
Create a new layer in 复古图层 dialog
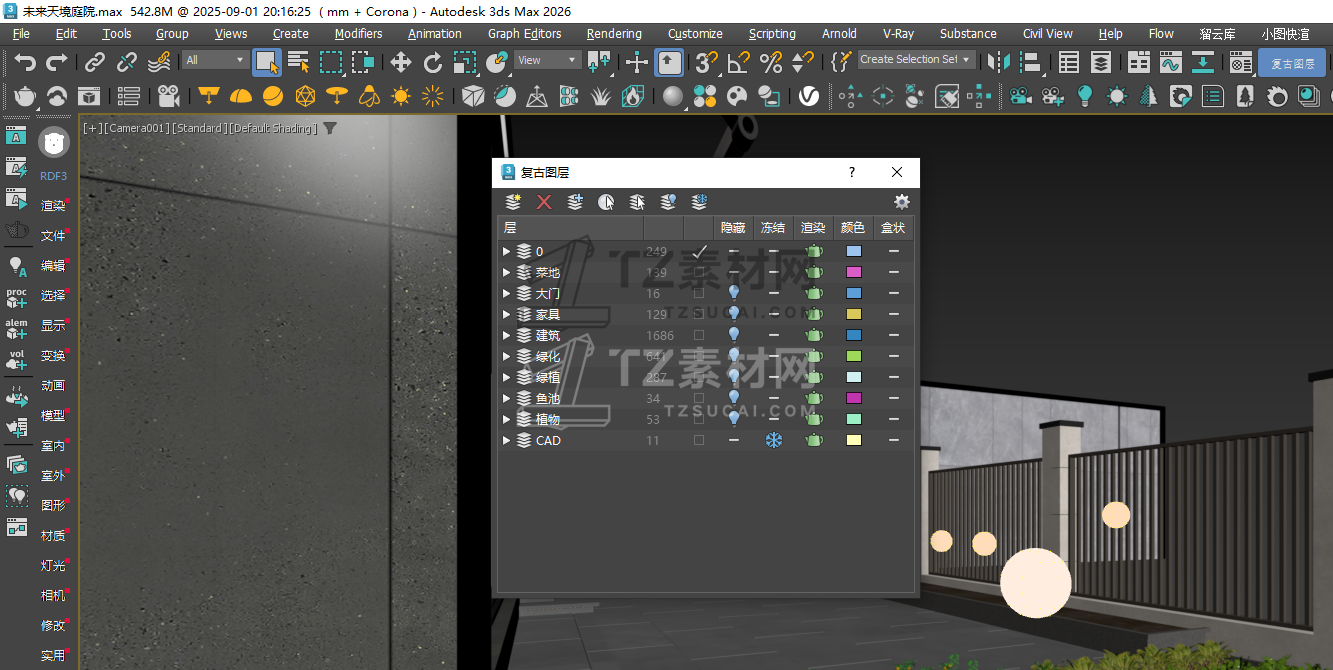(513, 202)
